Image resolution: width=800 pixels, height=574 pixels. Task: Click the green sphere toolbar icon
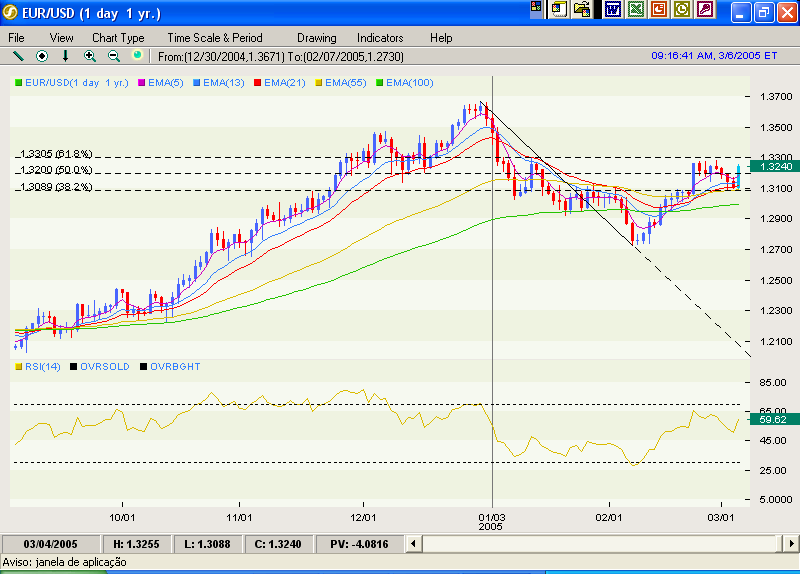137,55
